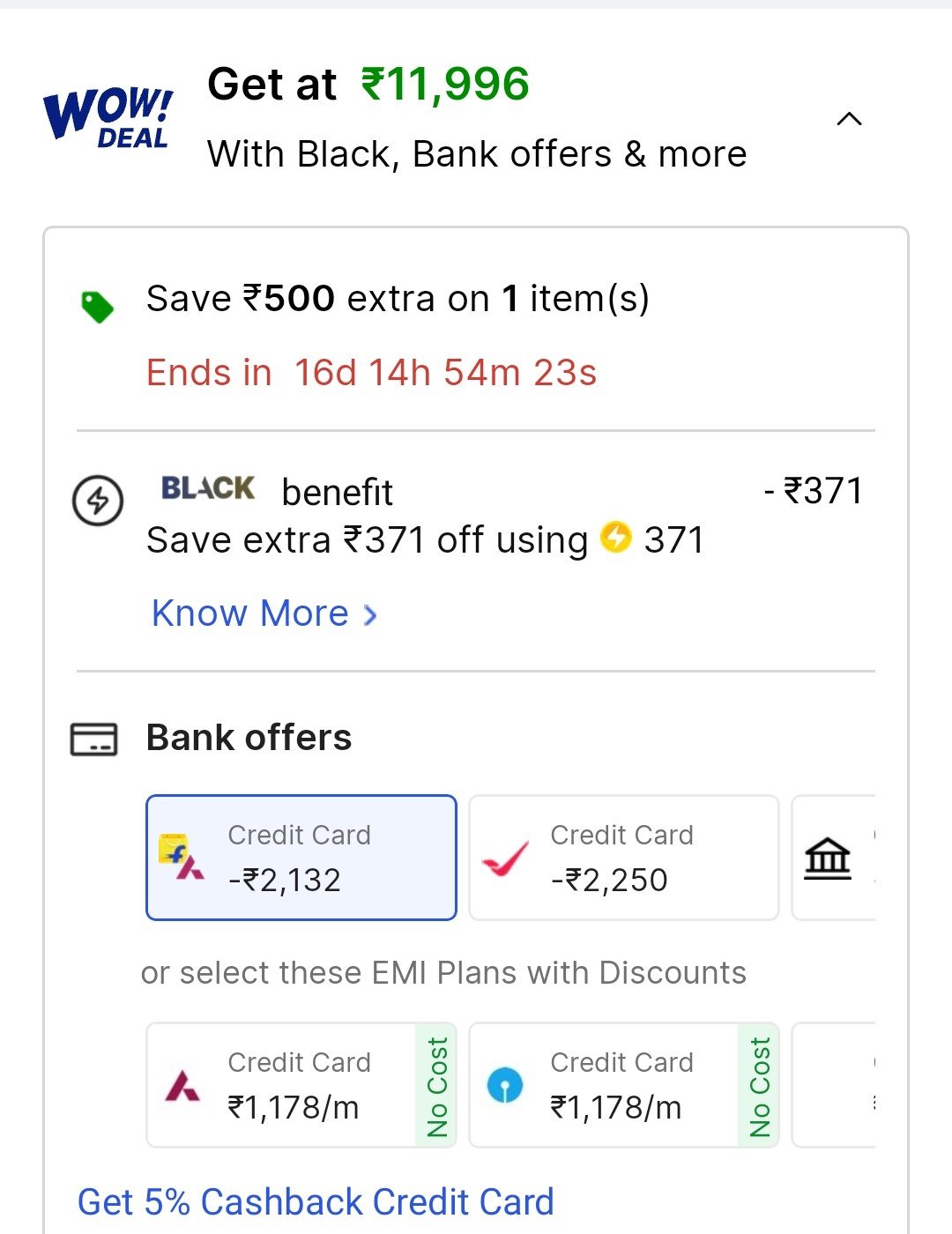Tap the yellow SuperCoin icon

(616, 537)
